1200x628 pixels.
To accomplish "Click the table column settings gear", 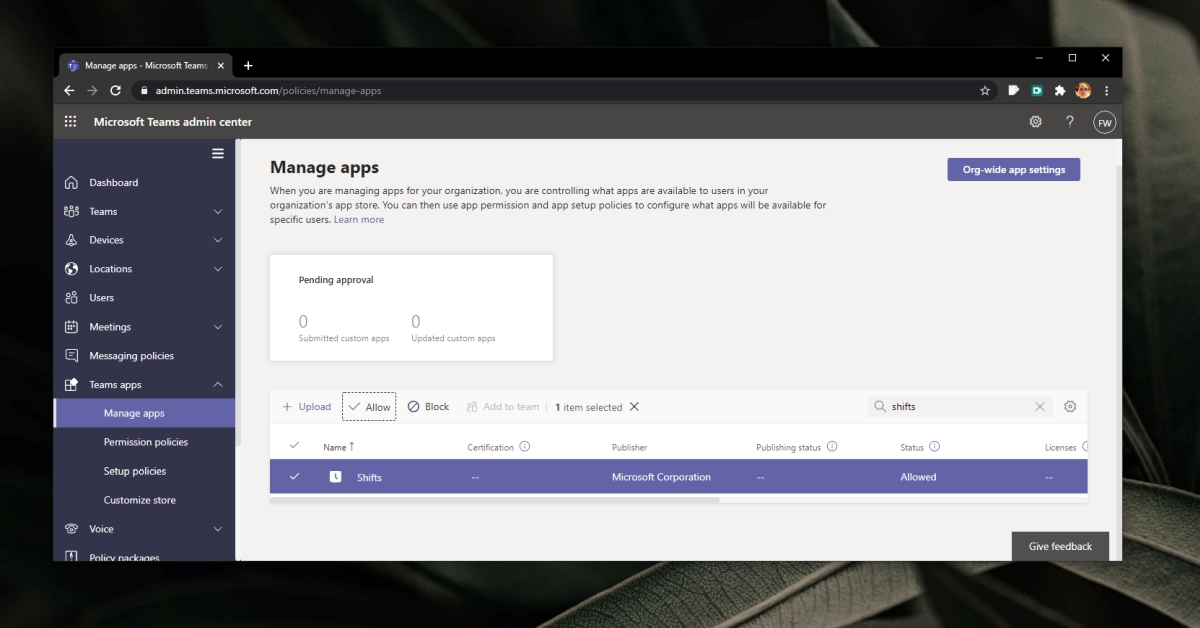I will [x=1070, y=407].
